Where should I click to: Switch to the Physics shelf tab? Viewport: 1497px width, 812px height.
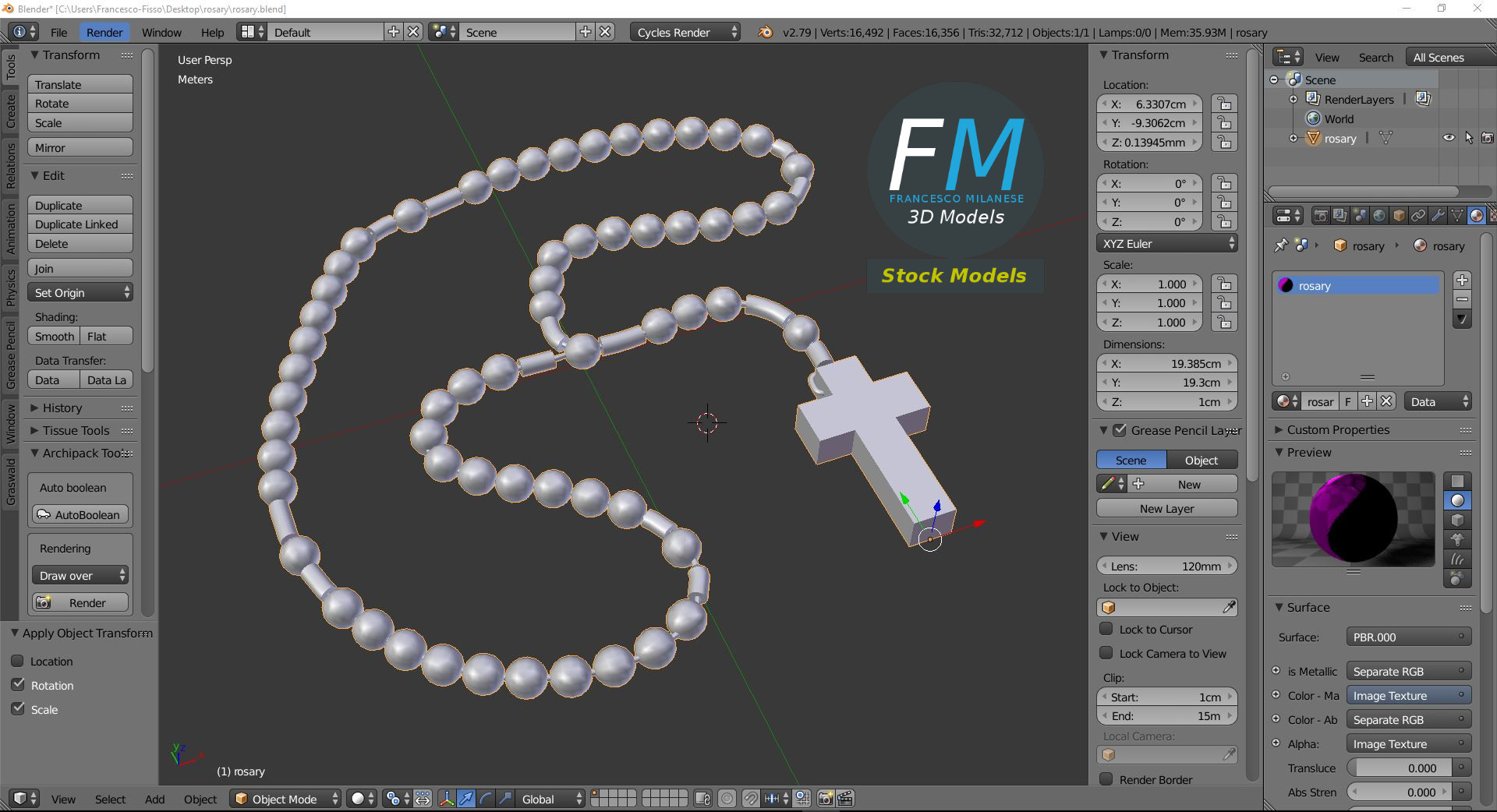(11, 287)
